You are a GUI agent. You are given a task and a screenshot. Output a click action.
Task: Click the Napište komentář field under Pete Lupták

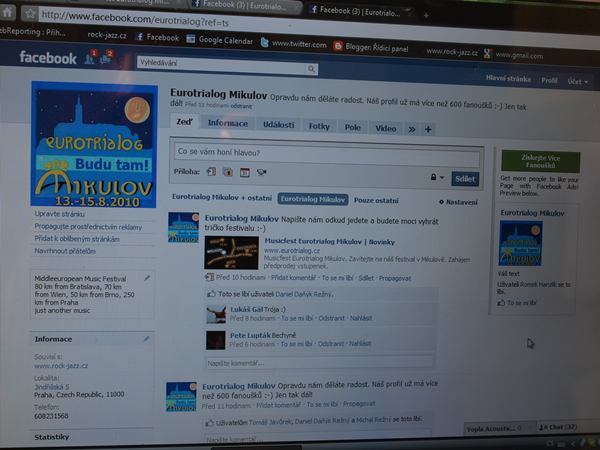point(319,363)
